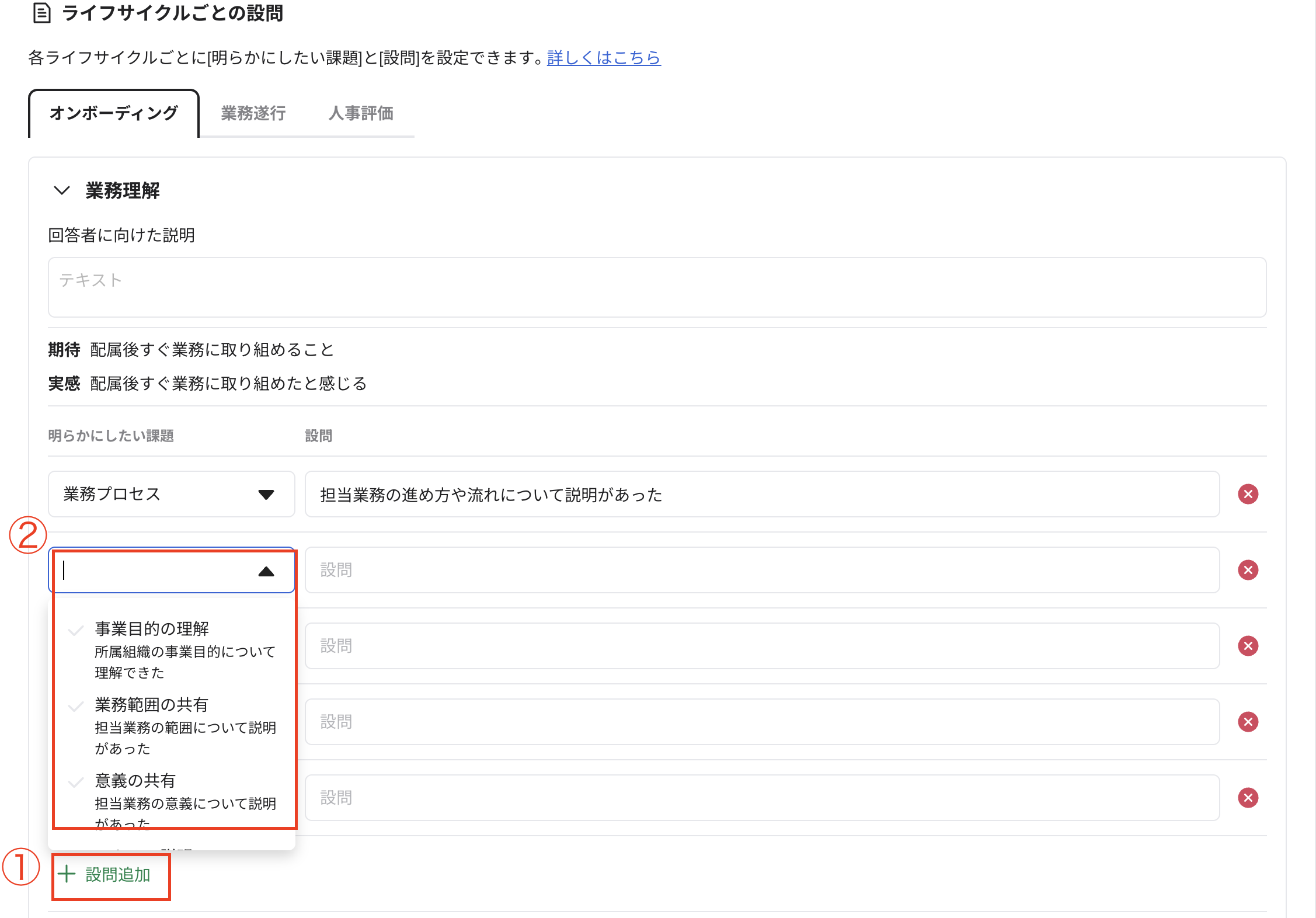Image resolution: width=1316 pixels, height=918 pixels.
Task: Click the green plus icon next to 設問追加
Action: (67, 874)
